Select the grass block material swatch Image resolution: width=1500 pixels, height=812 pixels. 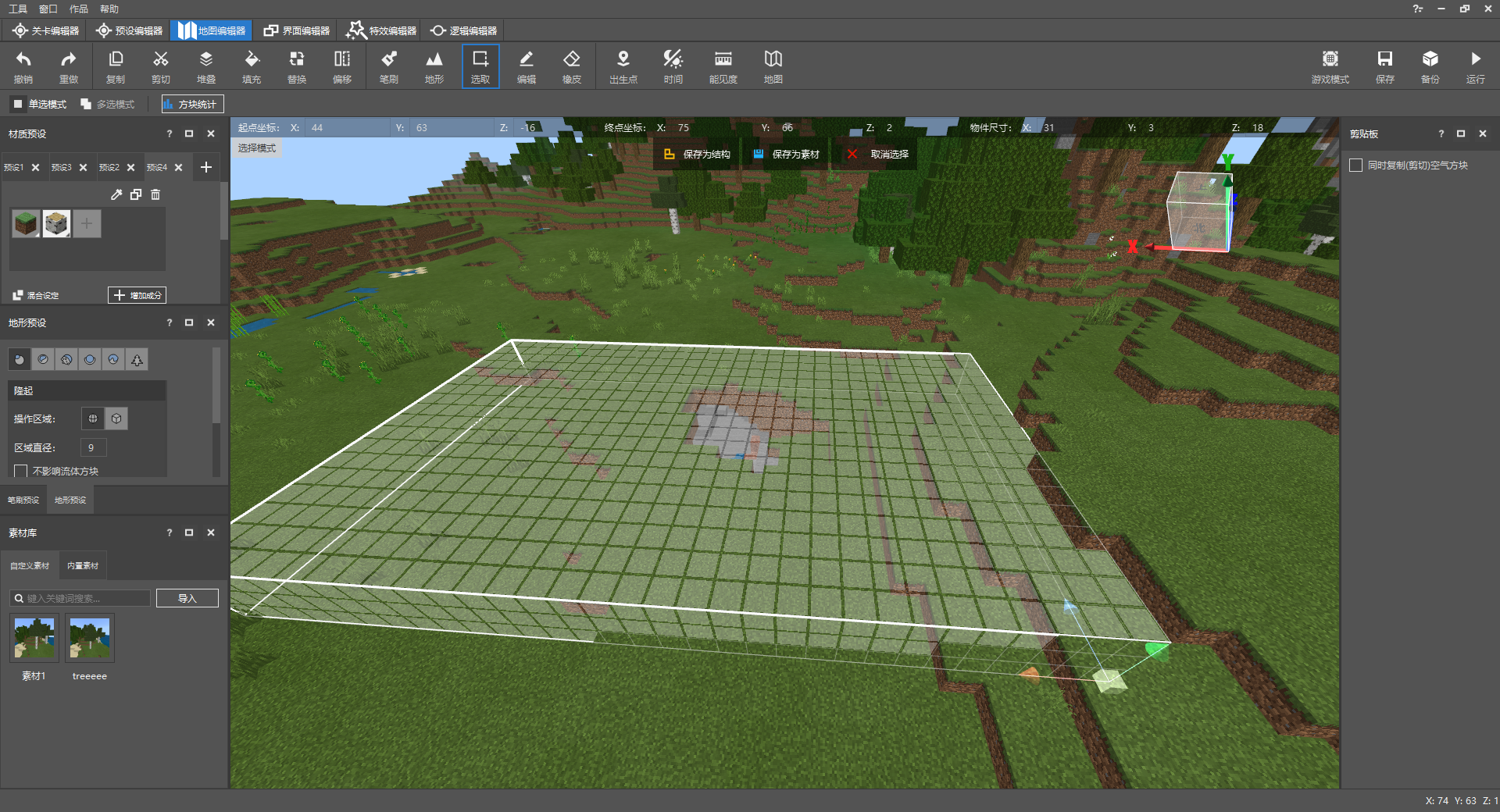pos(26,224)
